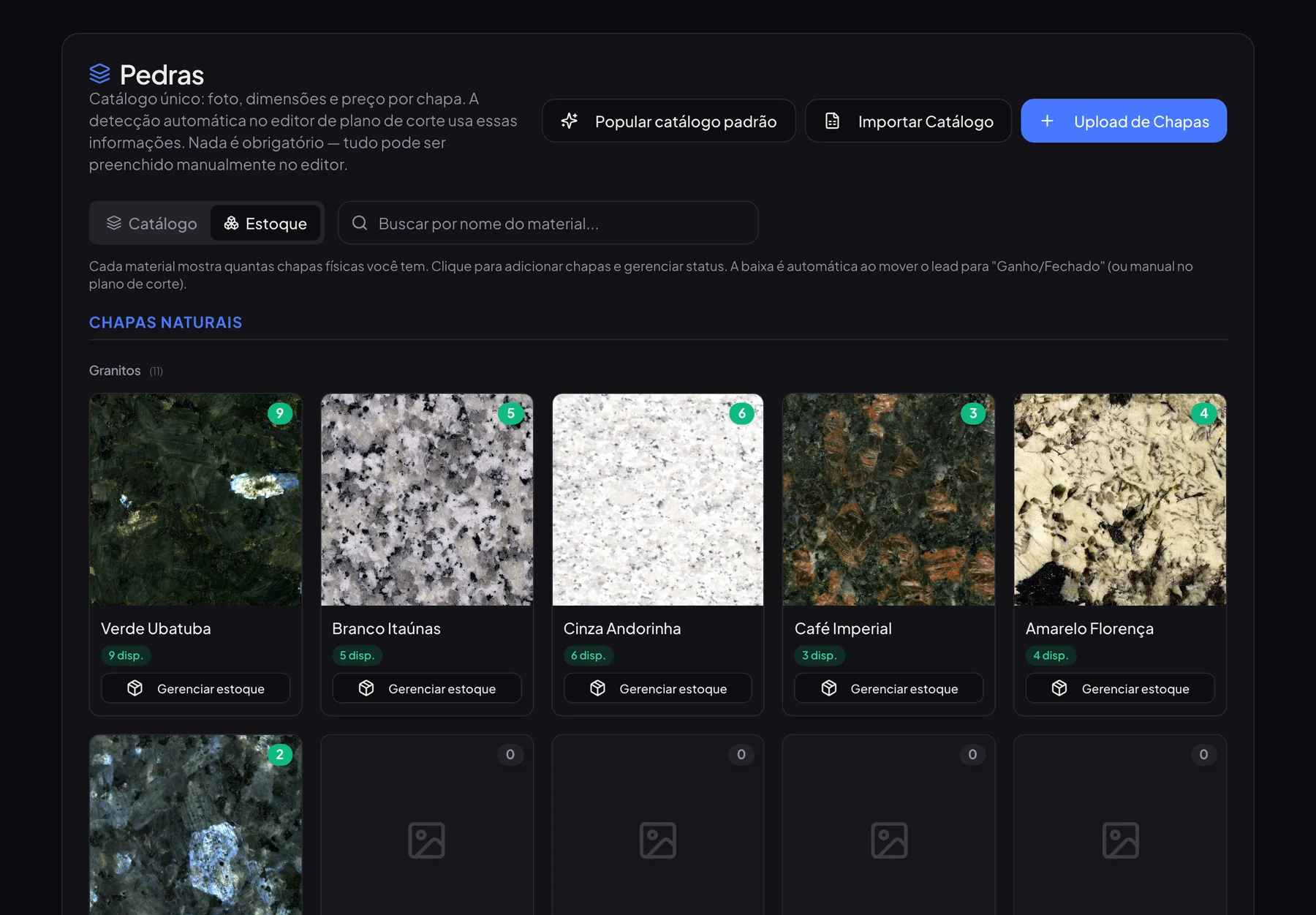
Task: Click the 4 disp. label
Action: [1051, 655]
